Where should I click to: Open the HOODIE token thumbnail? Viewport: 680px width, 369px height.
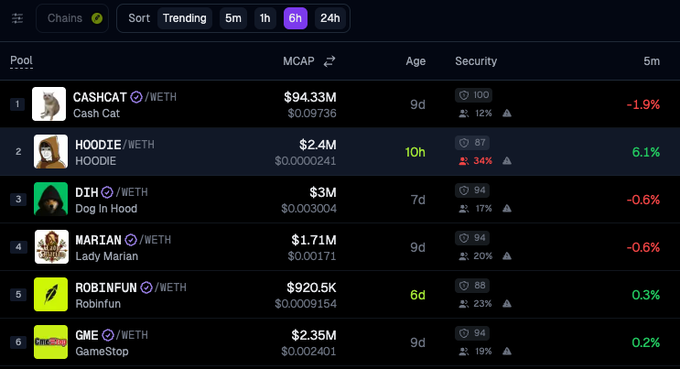click(x=51, y=151)
